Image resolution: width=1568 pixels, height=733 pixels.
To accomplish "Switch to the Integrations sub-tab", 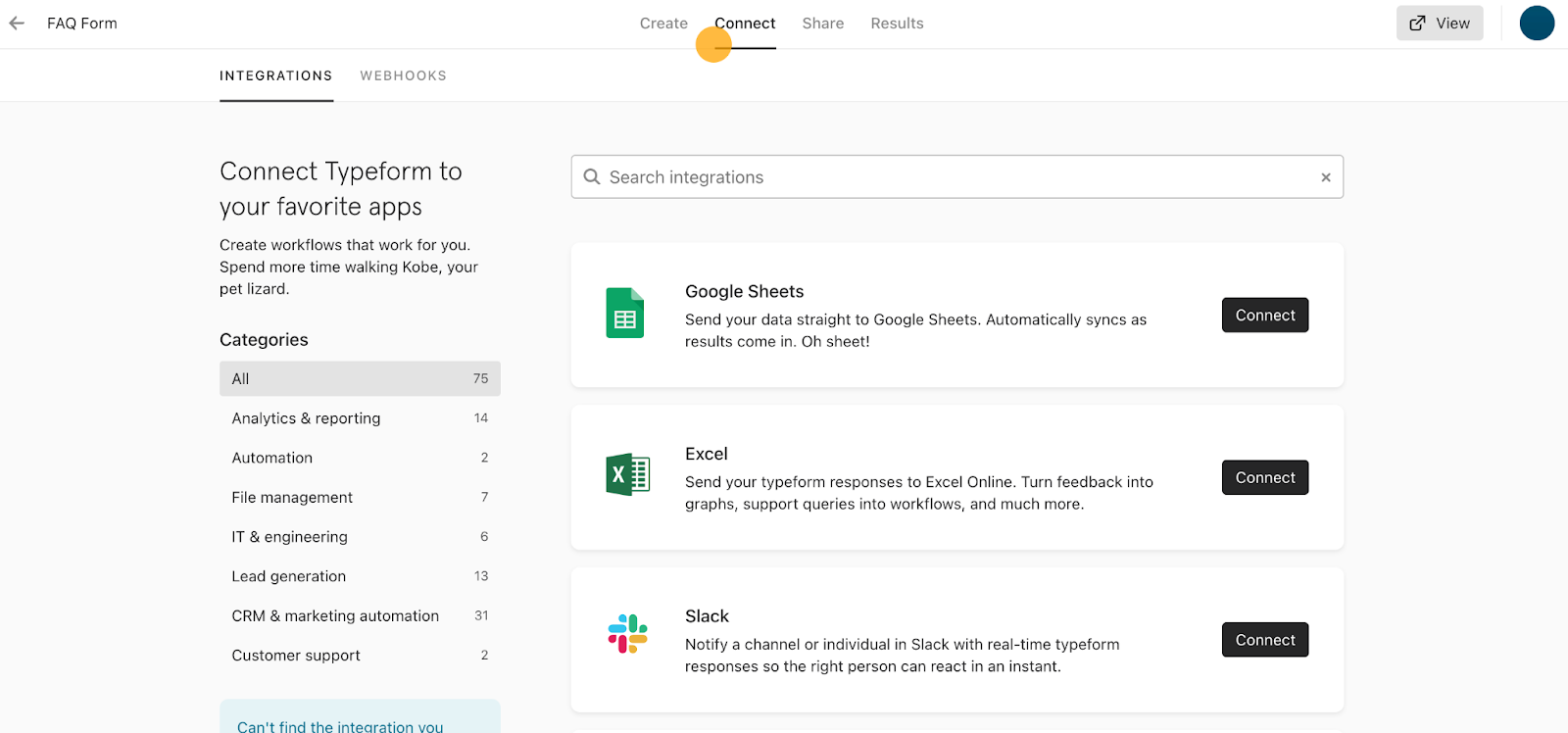I will point(276,75).
